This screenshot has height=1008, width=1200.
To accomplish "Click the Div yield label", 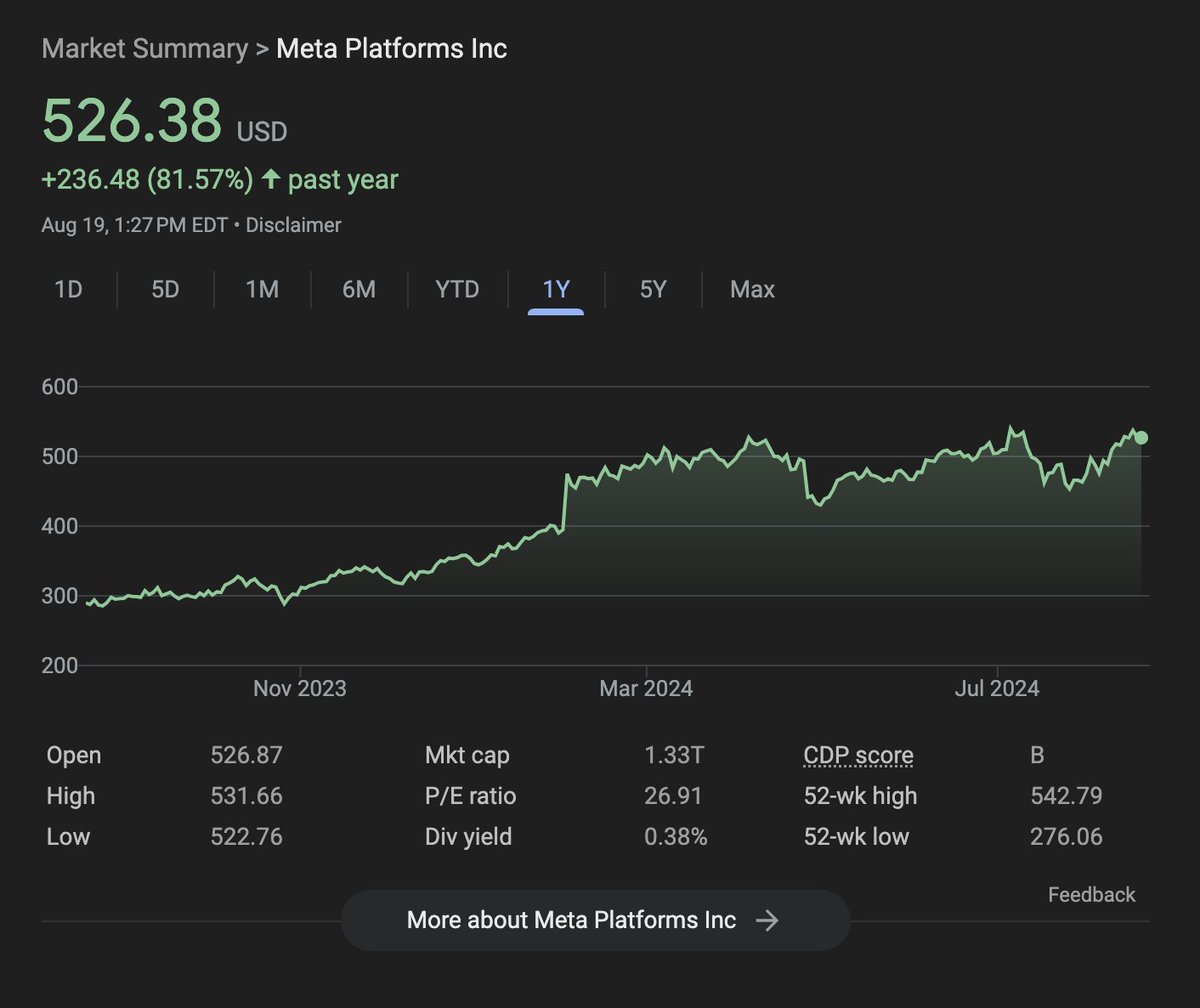I will pyautogui.click(x=468, y=836).
